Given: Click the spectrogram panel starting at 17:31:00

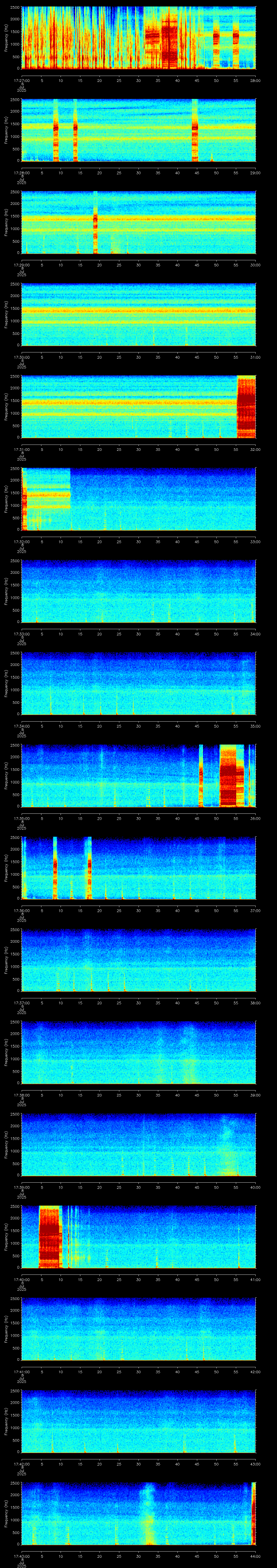Looking at the screenshot, I should pos(139,407).
